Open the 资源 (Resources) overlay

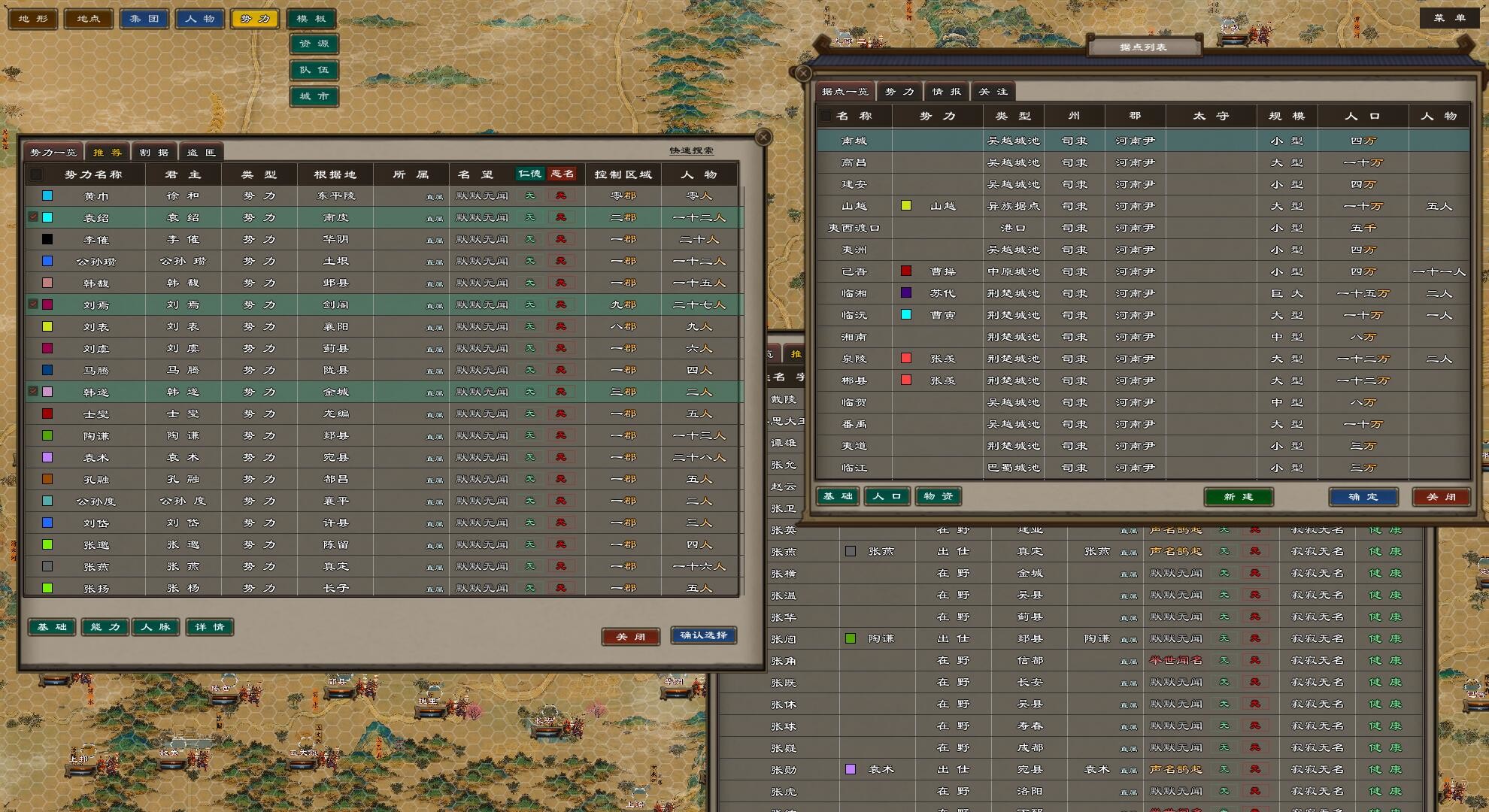pos(314,44)
